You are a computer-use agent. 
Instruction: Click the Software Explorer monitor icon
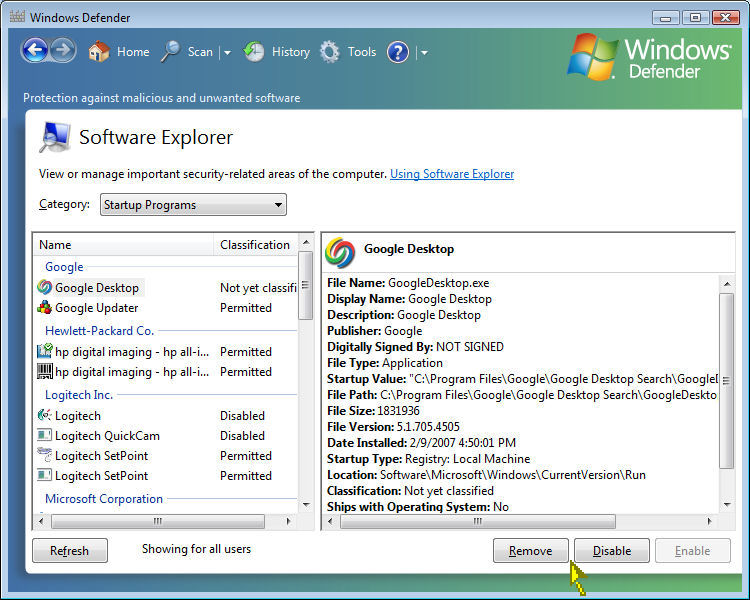55,137
